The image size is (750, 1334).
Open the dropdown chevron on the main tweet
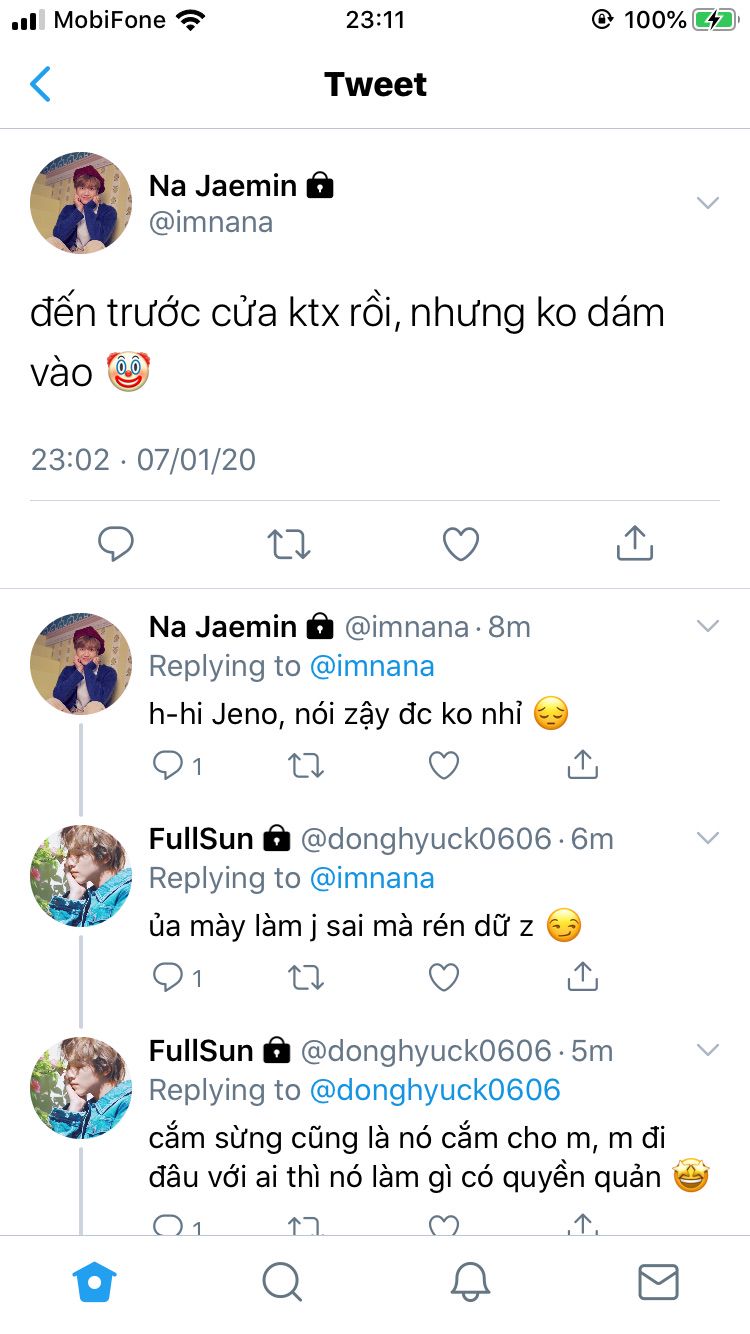708,203
